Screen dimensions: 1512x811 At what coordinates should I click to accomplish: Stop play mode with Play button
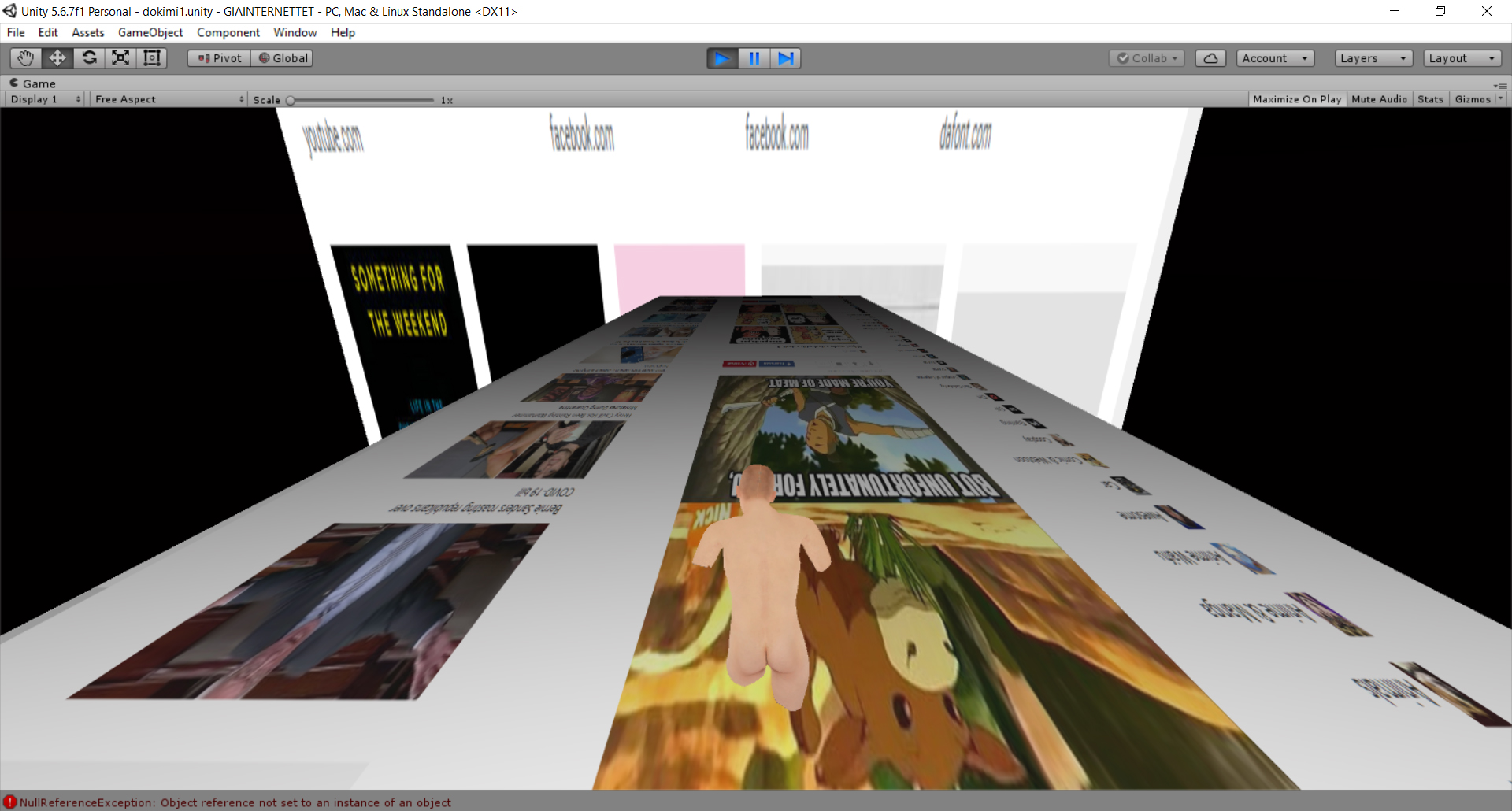(x=722, y=58)
